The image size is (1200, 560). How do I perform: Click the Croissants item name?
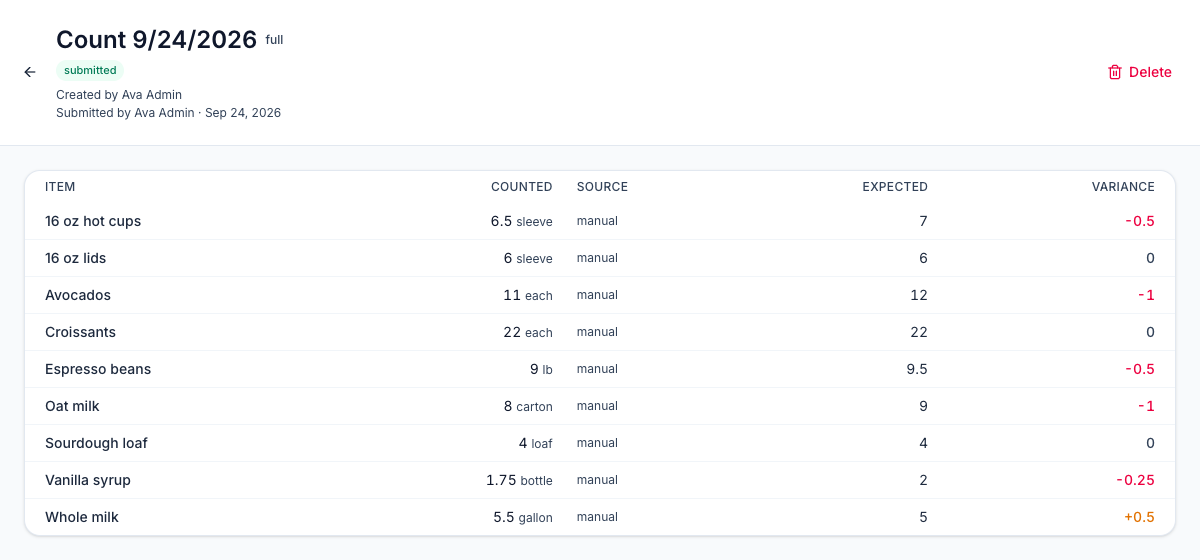tap(80, 332)
